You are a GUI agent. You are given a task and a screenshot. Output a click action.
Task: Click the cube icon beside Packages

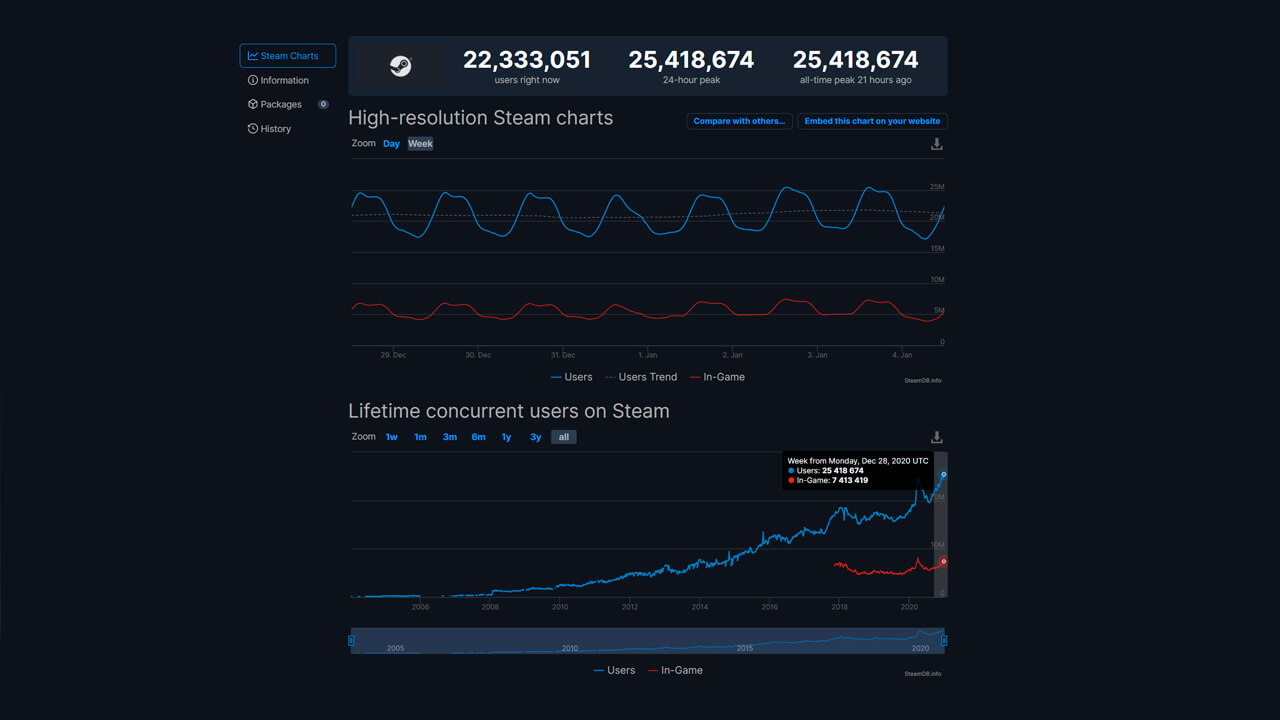pos(253,104)
